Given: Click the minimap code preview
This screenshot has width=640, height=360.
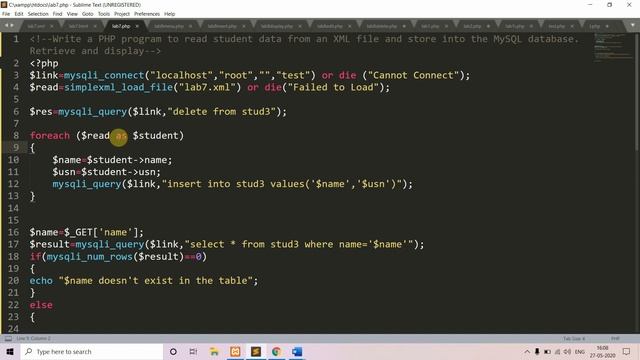Looking at the screenshot, I should (x=612, y=48).
